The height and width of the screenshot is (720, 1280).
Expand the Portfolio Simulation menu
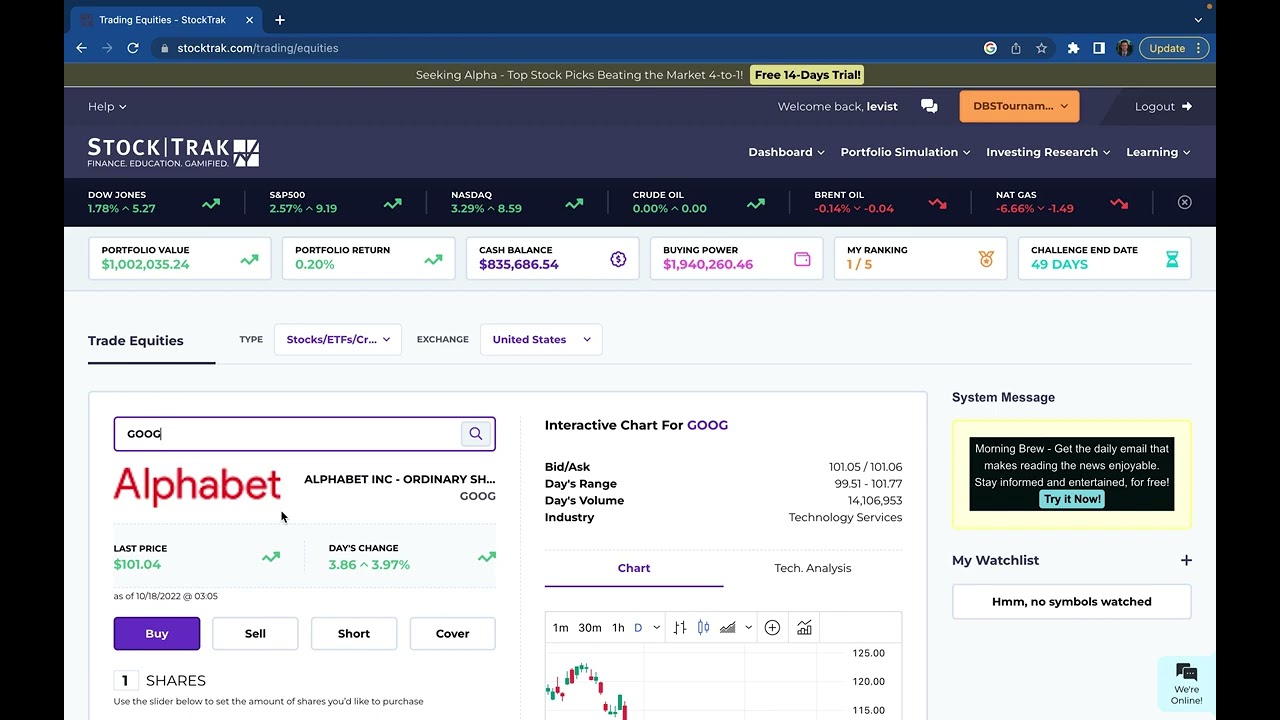tap(906, 152)
